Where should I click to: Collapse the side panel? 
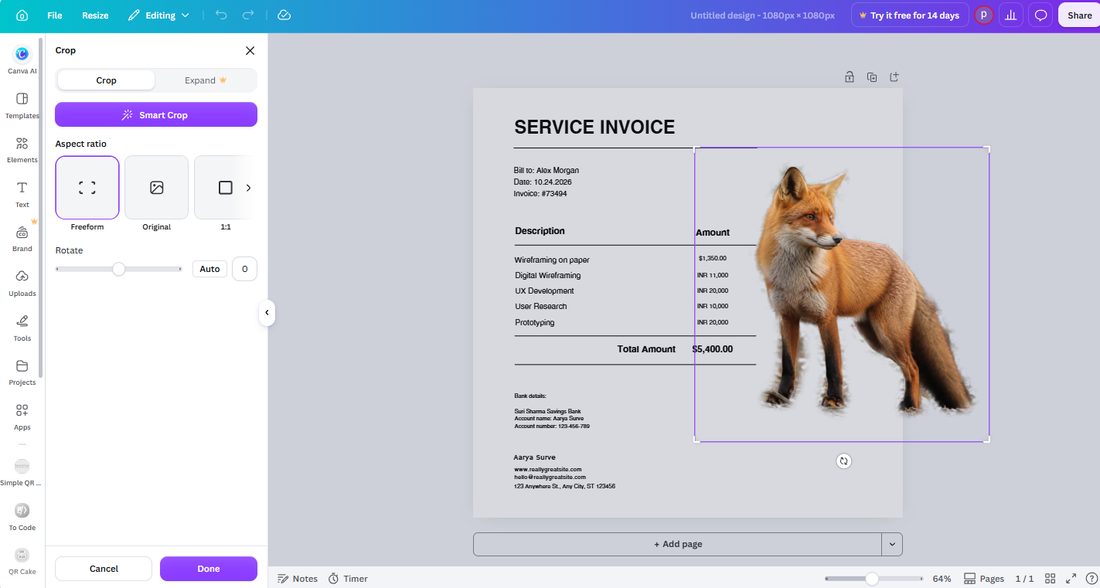pyautogui.click(x=267, y=313)
